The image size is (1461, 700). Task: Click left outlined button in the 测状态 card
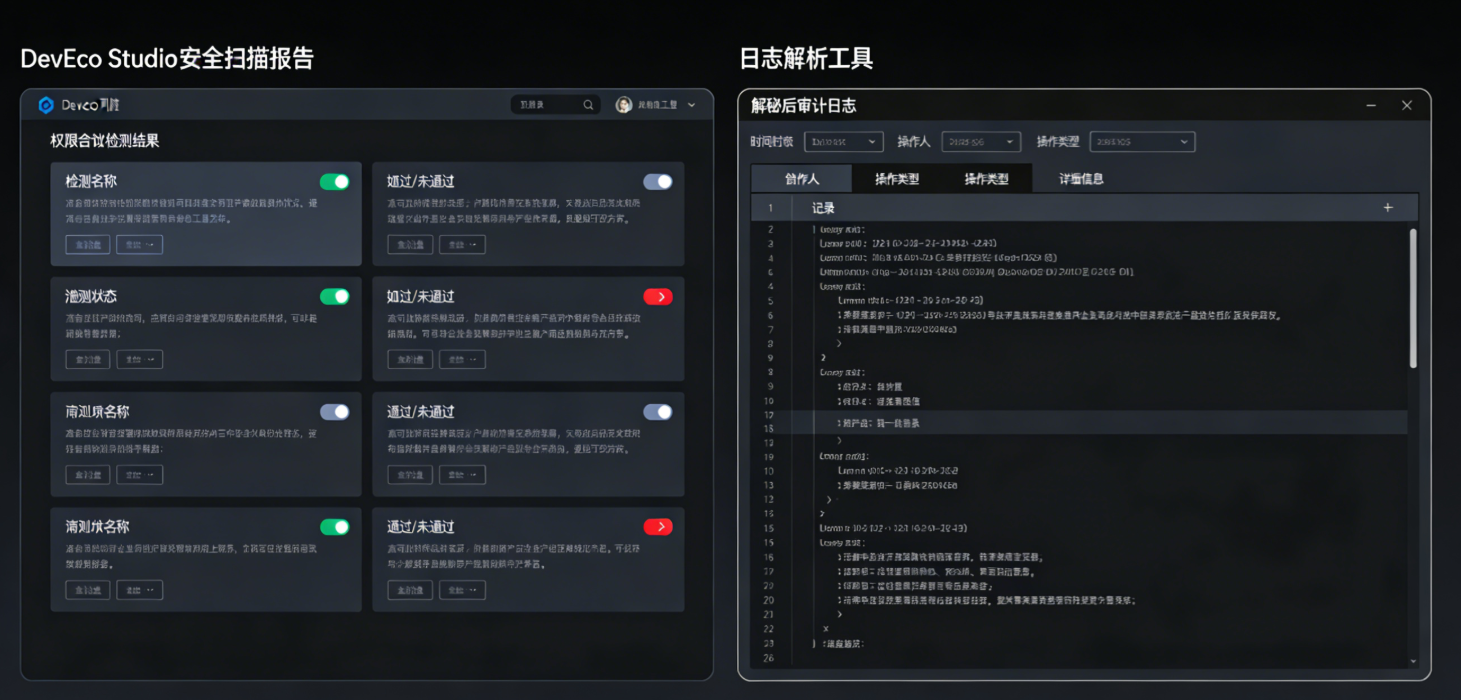pyautogui.click(x=88, y=359)
